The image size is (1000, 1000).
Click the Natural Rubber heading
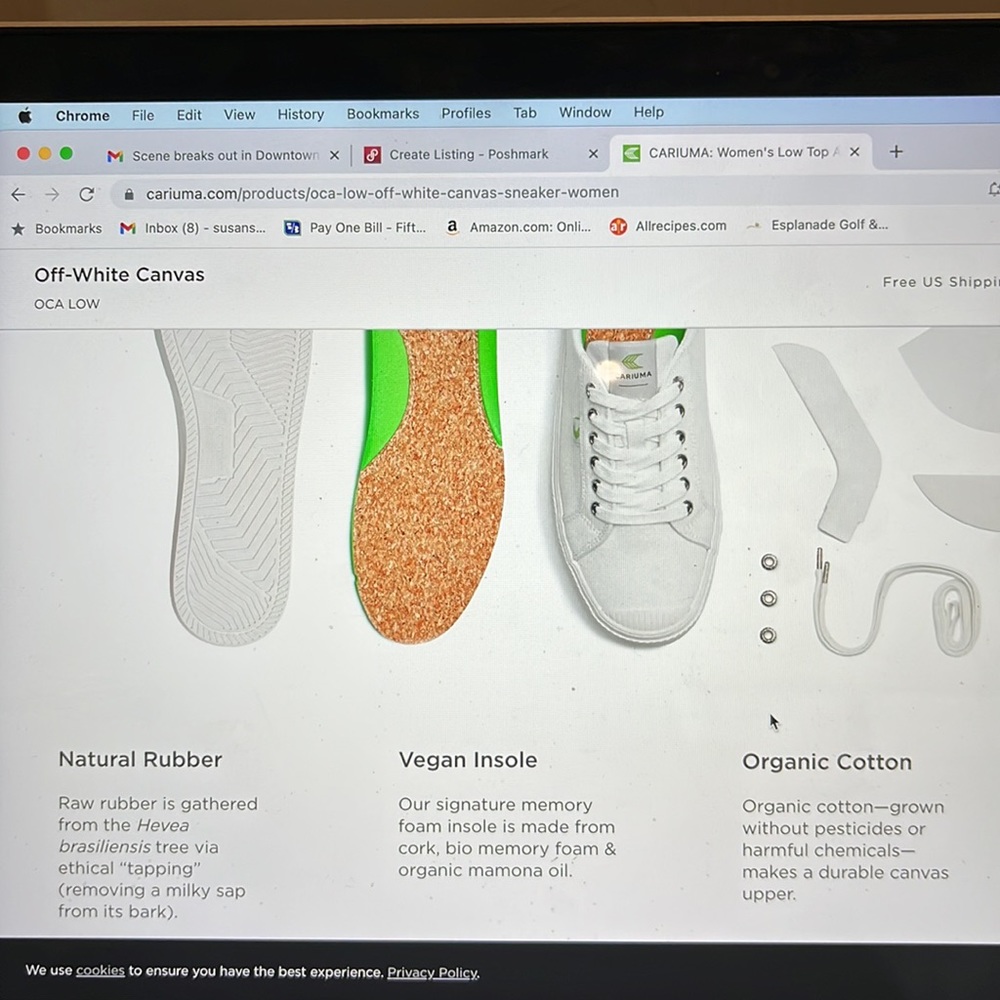140,760
